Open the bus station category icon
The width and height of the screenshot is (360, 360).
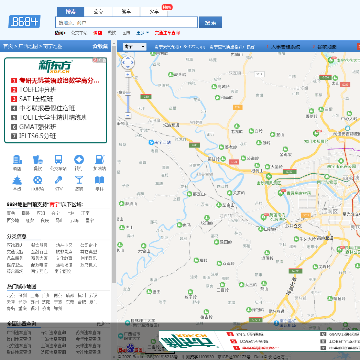click(x=58, y=160)
